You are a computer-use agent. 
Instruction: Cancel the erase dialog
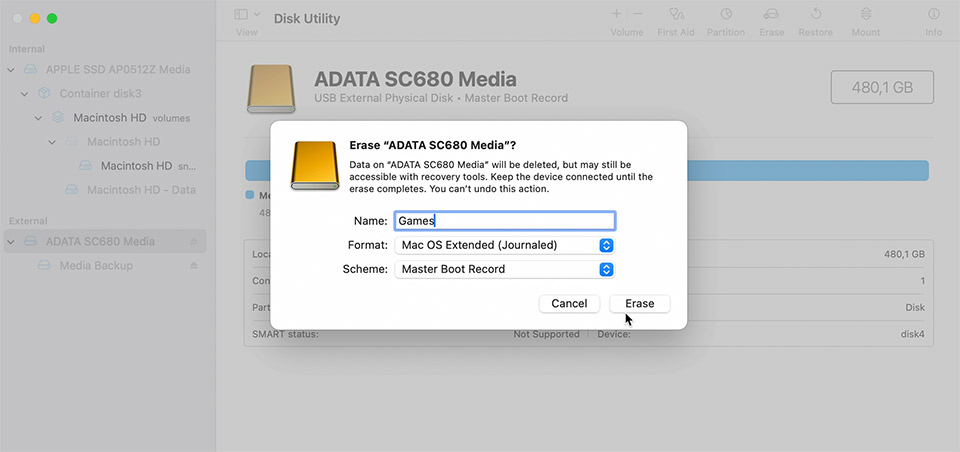coord(569,304)
